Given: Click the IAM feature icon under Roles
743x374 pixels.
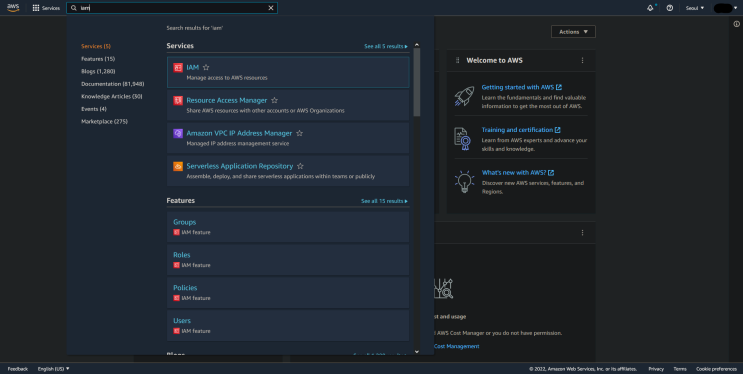Looking at the screenshot, I should coord(176,265).
